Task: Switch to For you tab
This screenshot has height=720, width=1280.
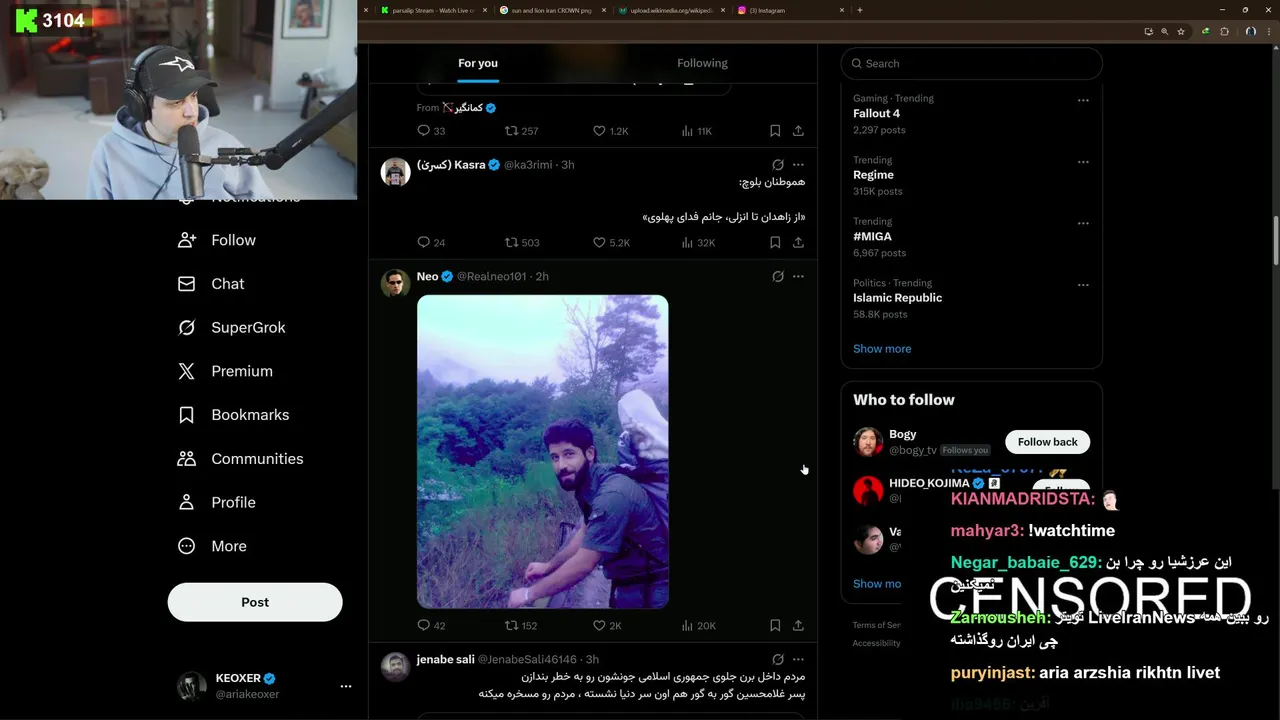Action: coord(478,63)
